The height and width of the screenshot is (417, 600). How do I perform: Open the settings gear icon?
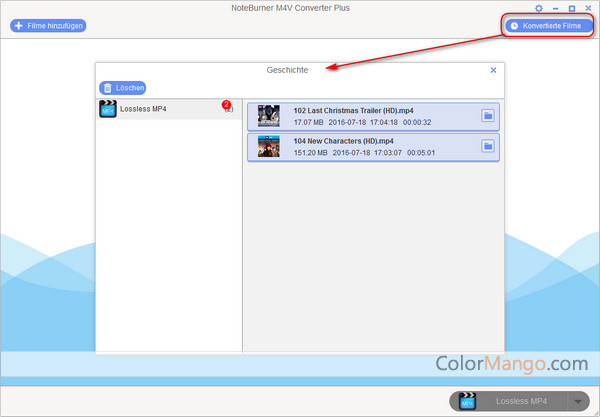coord(539,8)
